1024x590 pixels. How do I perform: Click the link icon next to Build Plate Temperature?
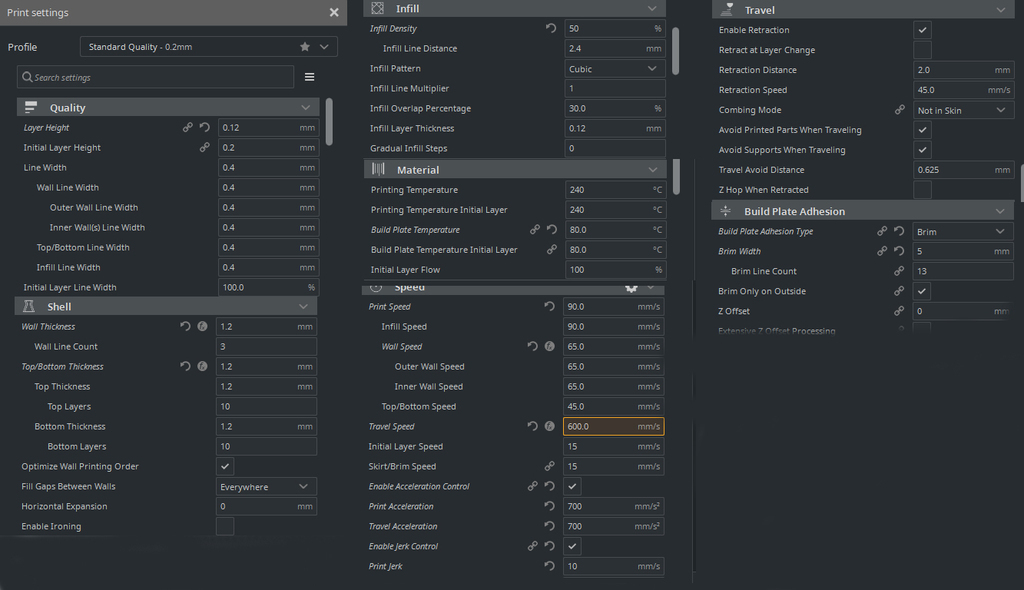[535, 229]
